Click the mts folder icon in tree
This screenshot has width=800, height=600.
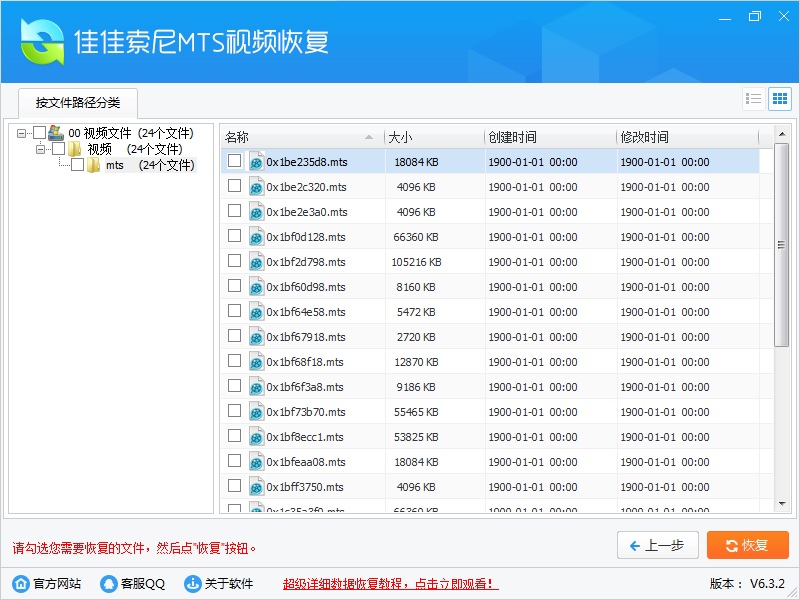point(94,165)
